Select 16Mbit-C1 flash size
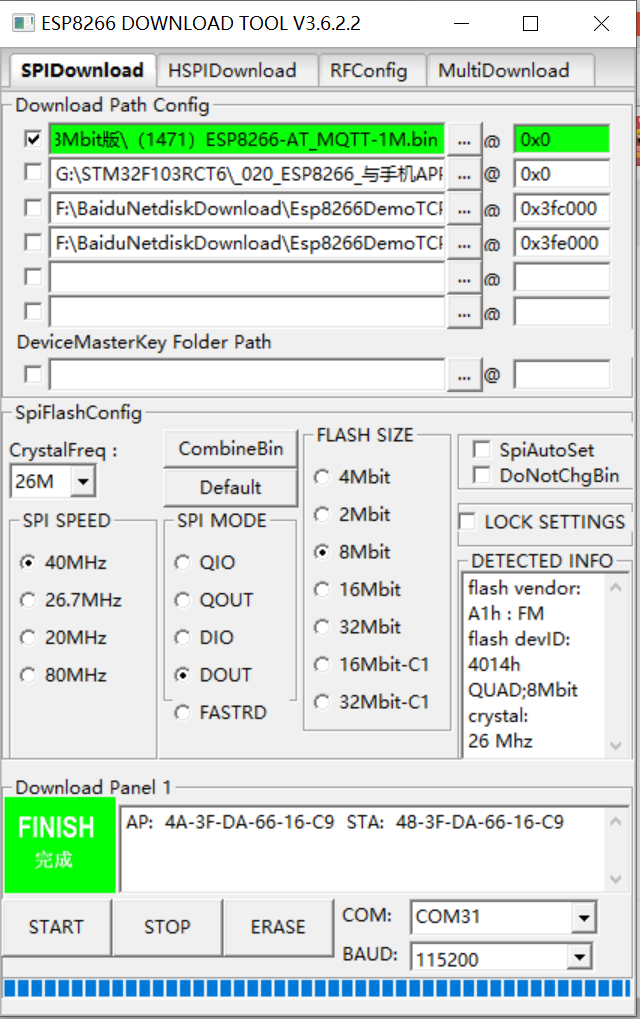The height and width of the screenshot is (1019, 640). (372, 665)
